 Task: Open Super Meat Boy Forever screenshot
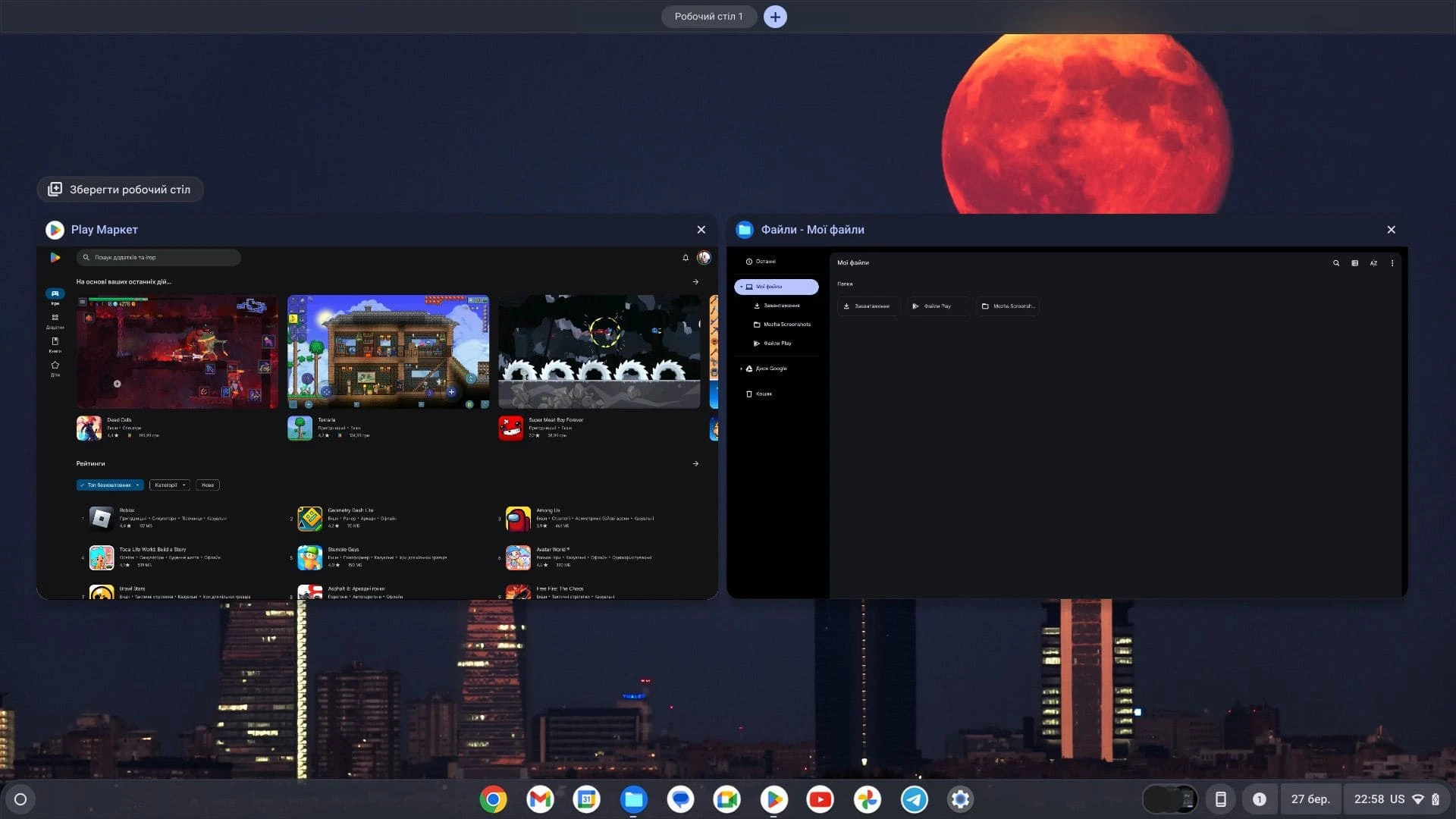coord(599,352)
